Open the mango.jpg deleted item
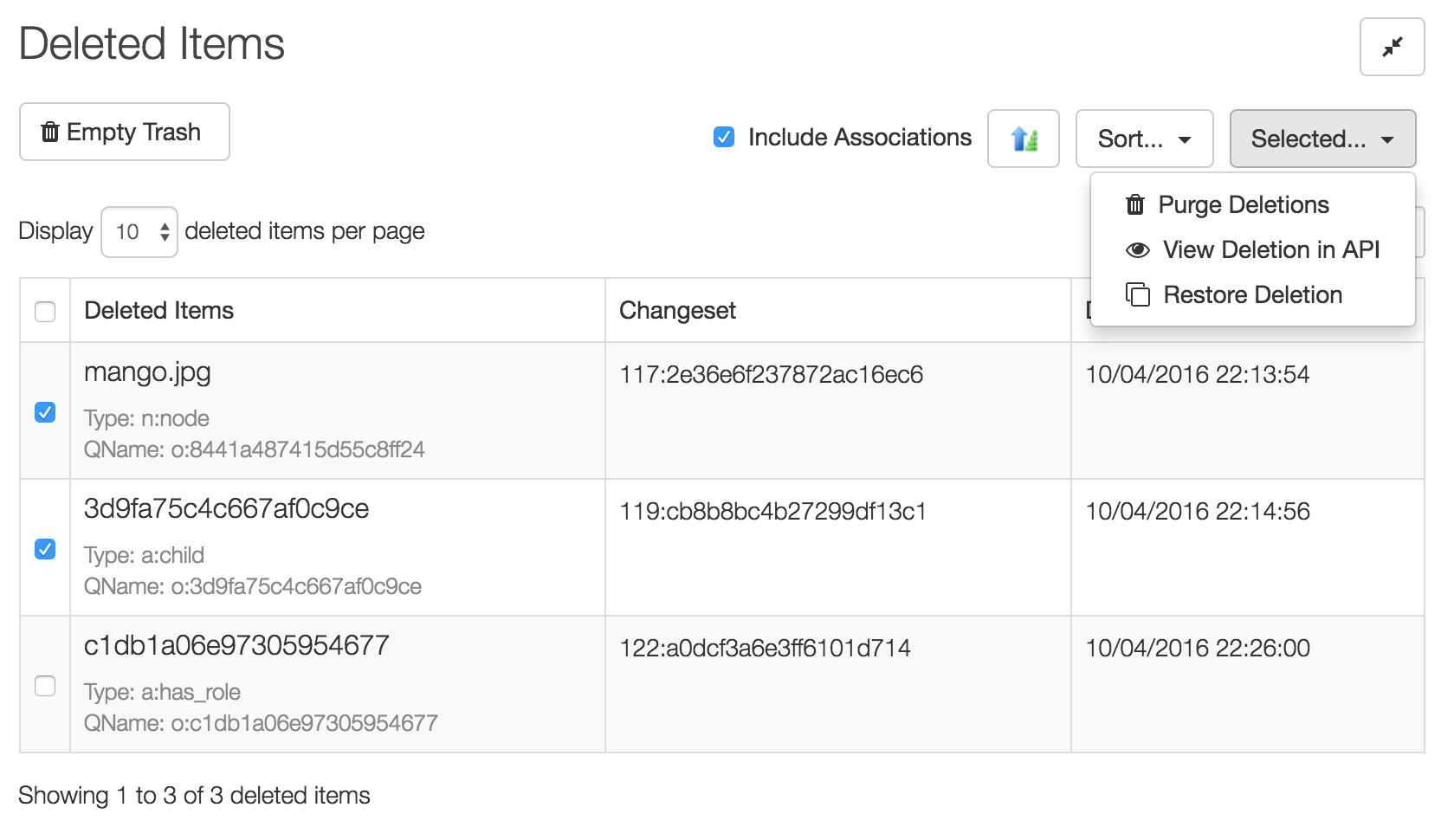The image size is (1441, 840). (x=147, y=372)
